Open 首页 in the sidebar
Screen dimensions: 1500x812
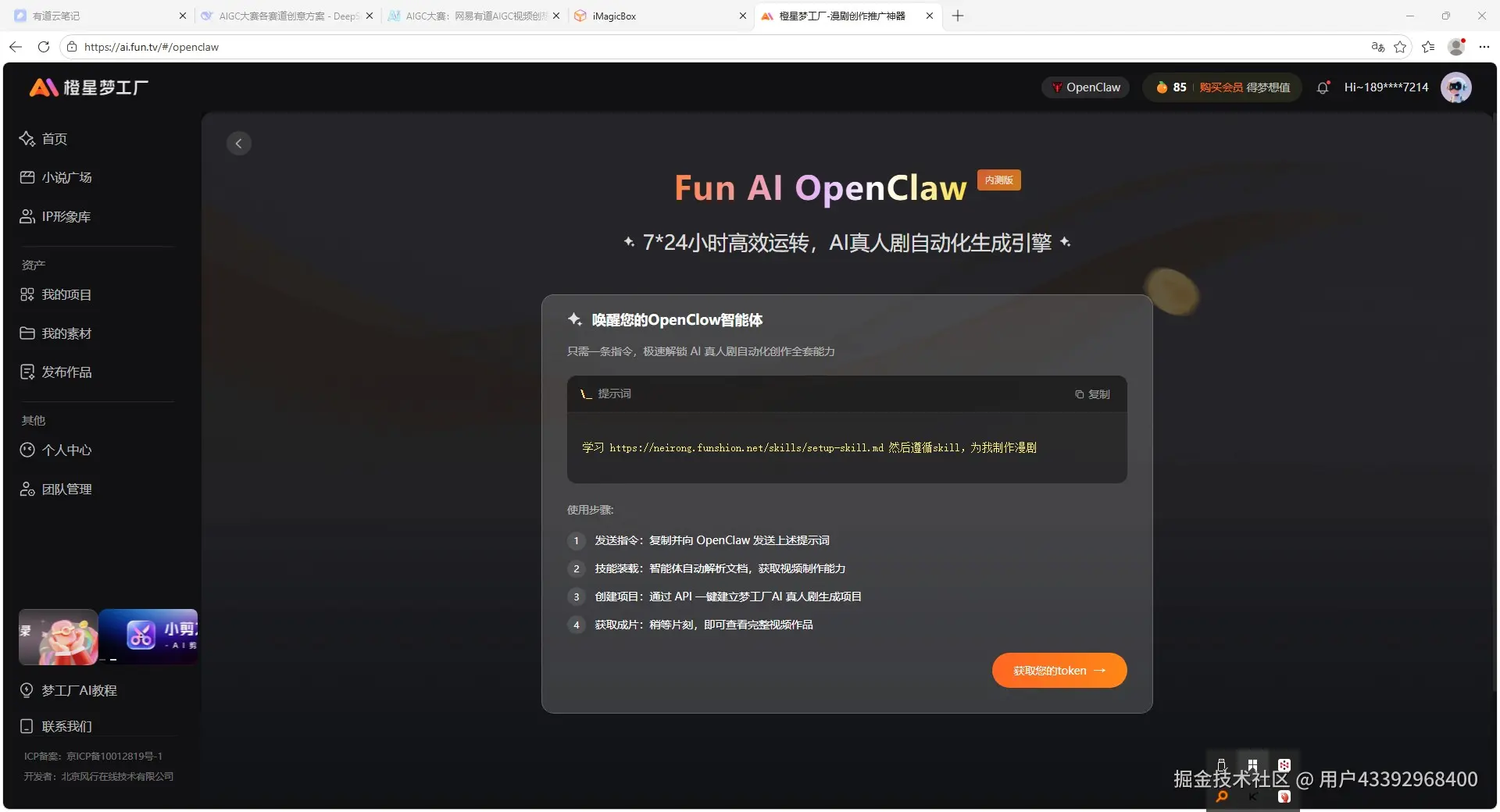(44, 139)
